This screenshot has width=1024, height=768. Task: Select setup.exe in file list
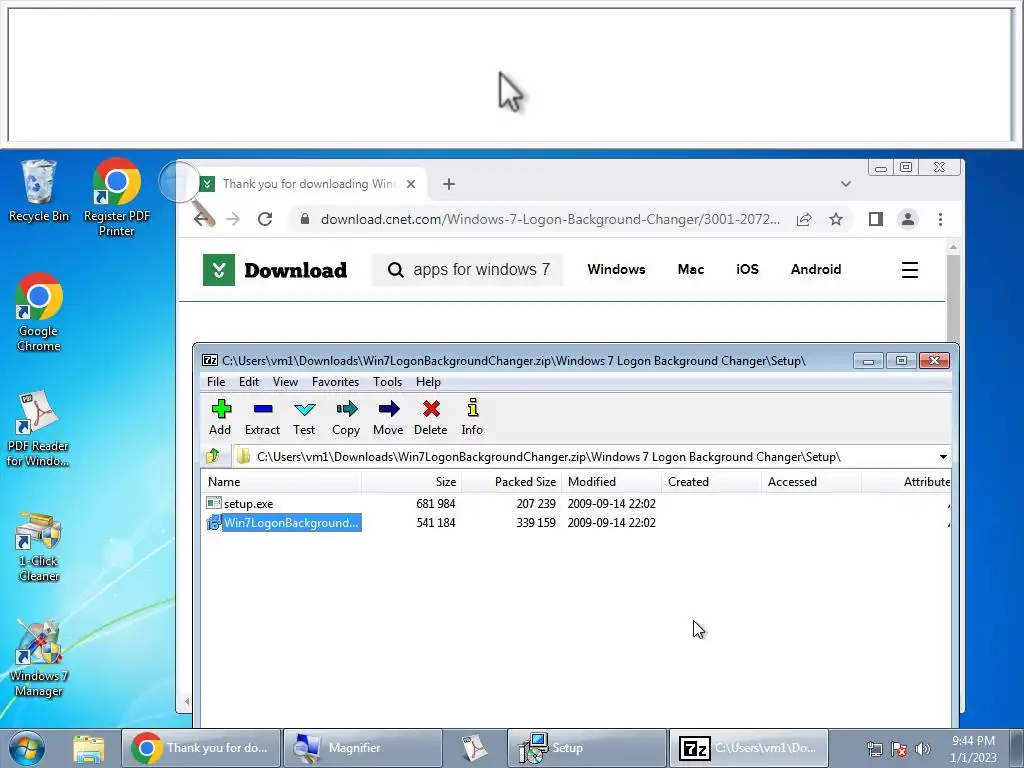pyautogui.click(x=249, y=504)
